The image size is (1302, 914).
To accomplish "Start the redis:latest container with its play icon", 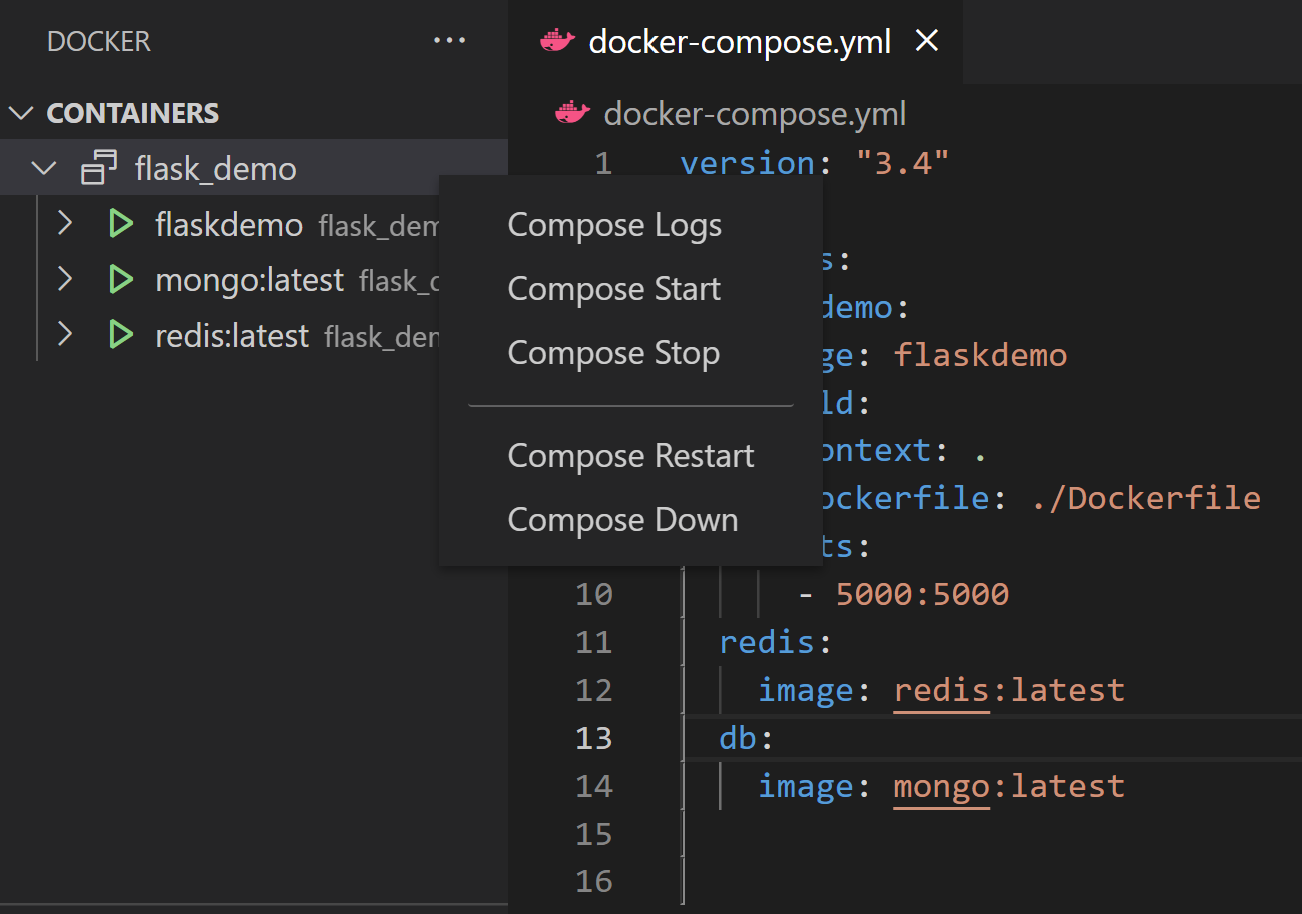I will coord(120,336).
